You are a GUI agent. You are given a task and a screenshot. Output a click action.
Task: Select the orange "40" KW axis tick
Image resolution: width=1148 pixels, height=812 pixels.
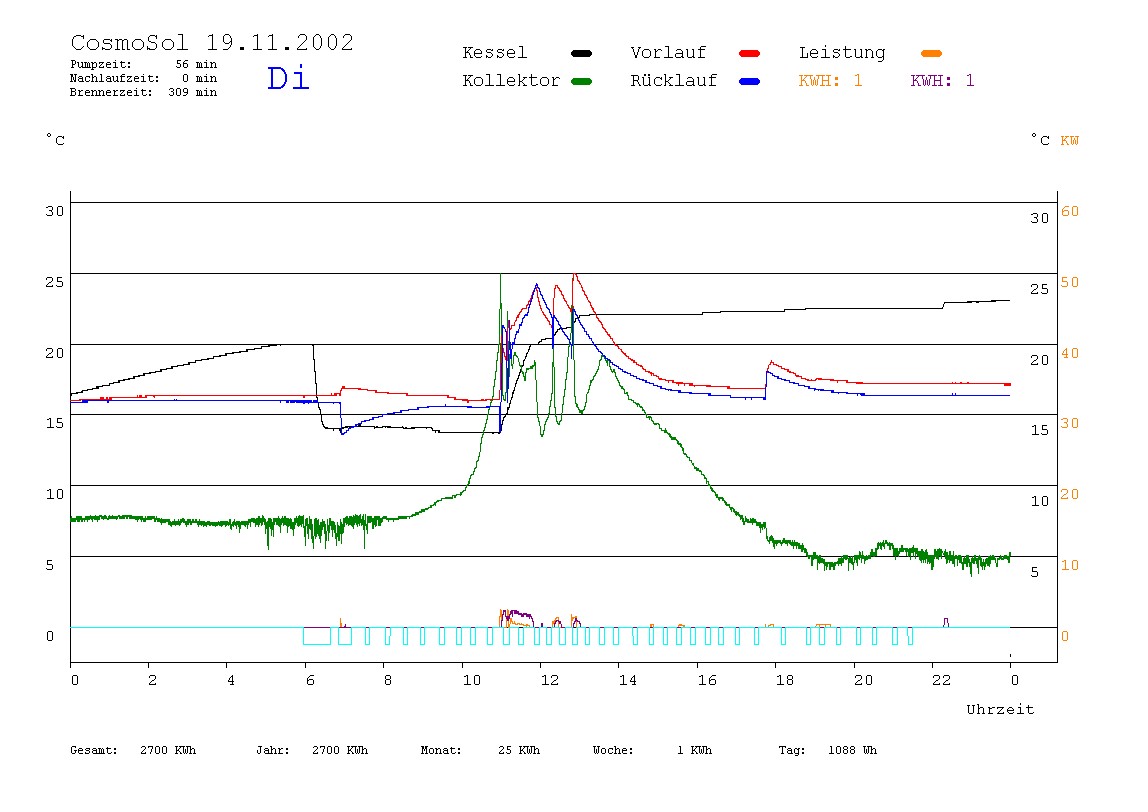tap(1070, 354)
